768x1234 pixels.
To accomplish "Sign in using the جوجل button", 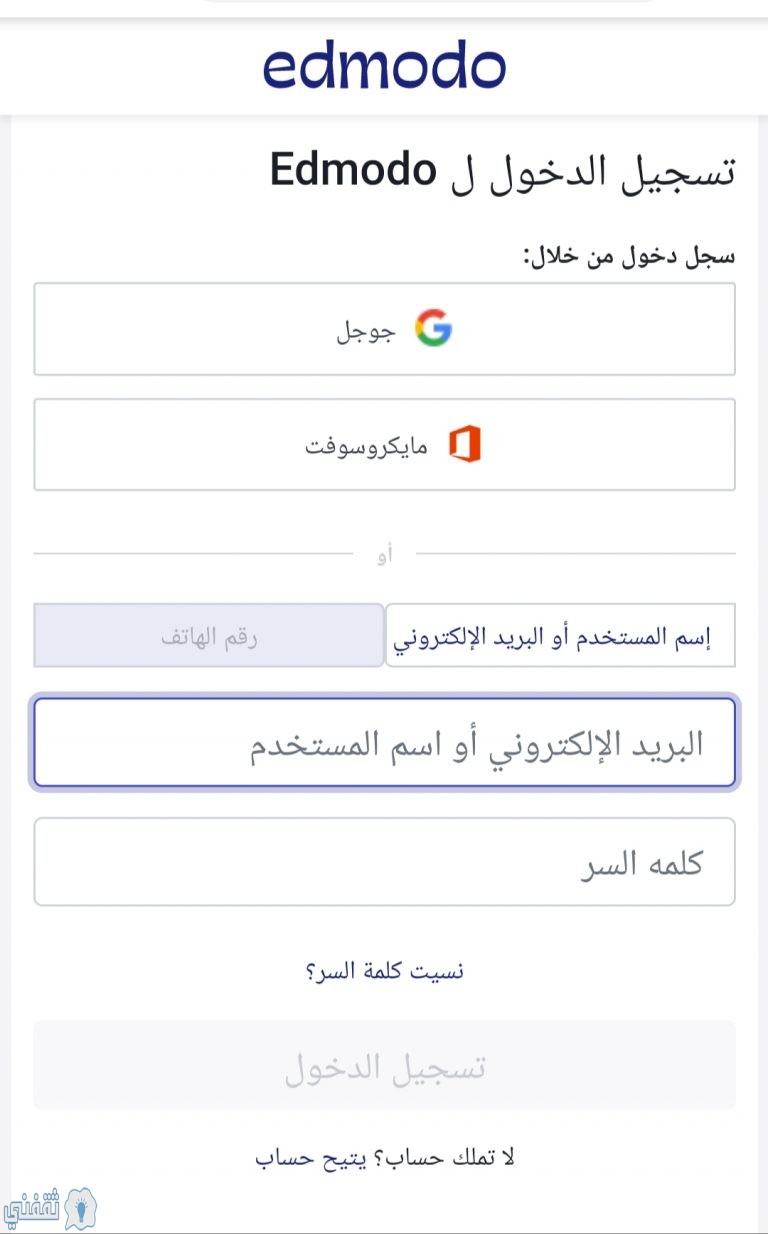I will [x=384, y=329].
